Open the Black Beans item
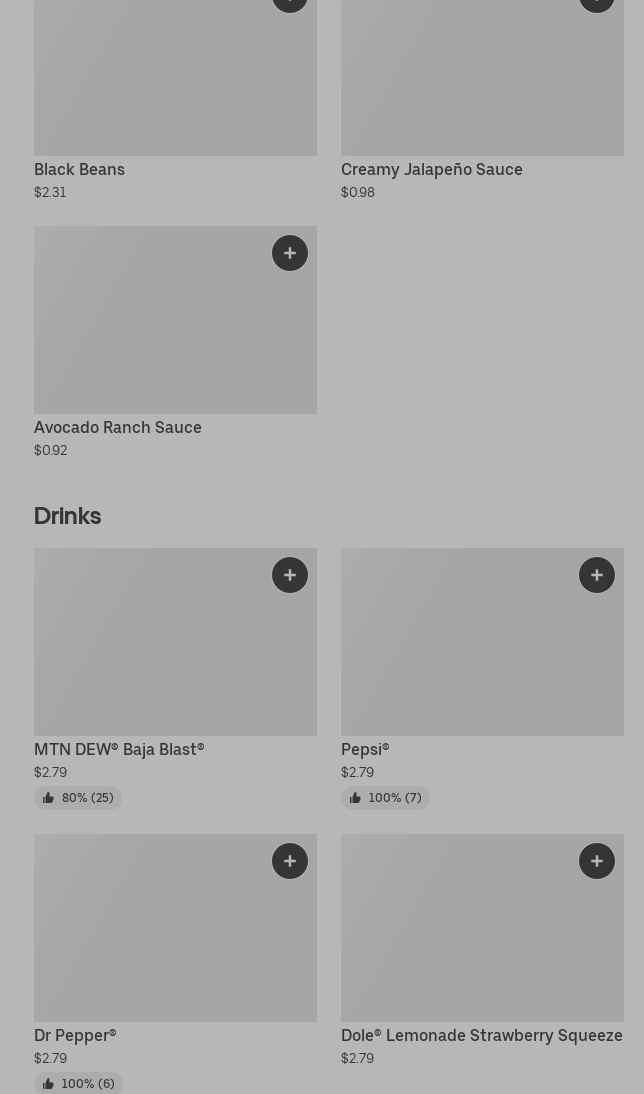This screenshot has height=1094, width=644. pos(79,169)
